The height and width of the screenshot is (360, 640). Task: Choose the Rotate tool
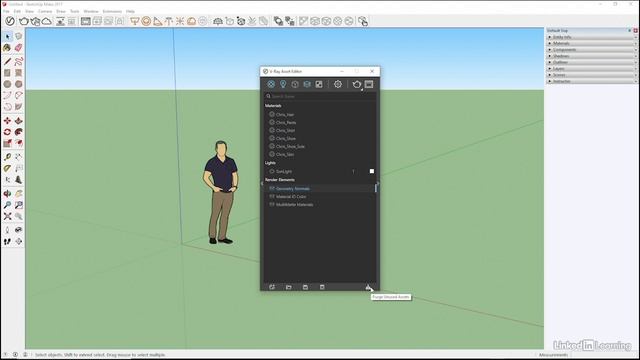coord(7,132)
